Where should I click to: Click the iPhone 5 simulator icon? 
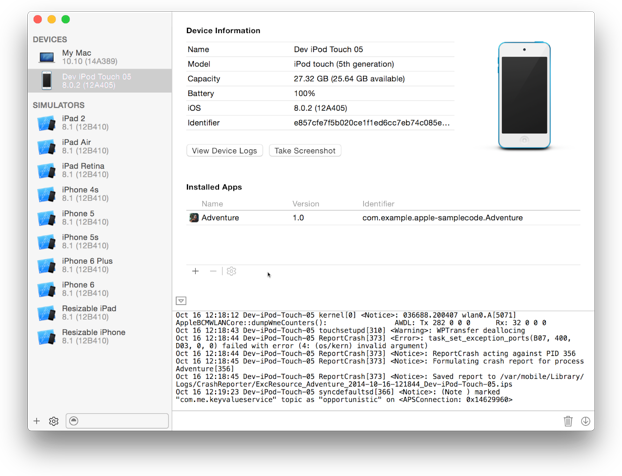point(46,219)
